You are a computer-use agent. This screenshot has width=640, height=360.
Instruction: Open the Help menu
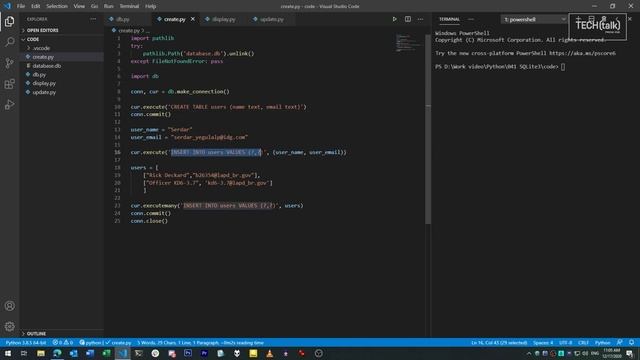(x=151, y=6)
